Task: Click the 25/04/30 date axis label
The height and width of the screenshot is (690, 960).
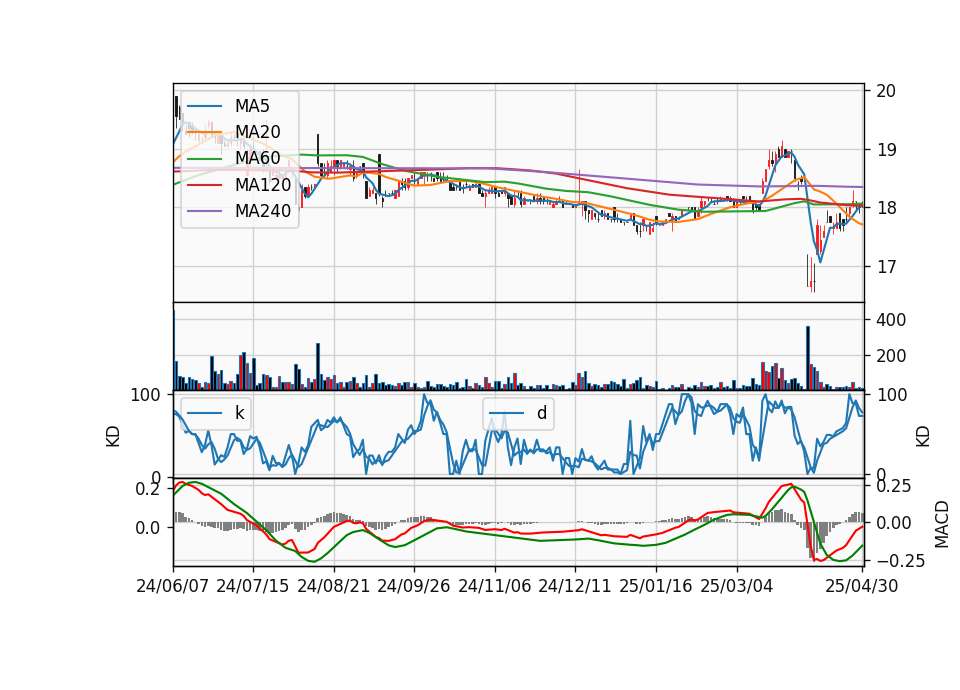Action: (x=862, y=586)
